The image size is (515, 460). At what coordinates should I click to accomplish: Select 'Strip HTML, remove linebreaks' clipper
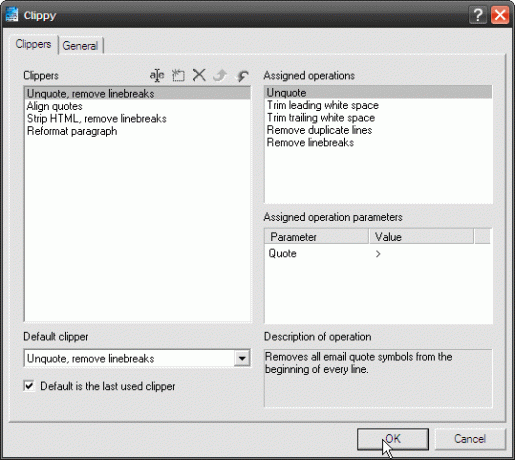click(138, 119)
